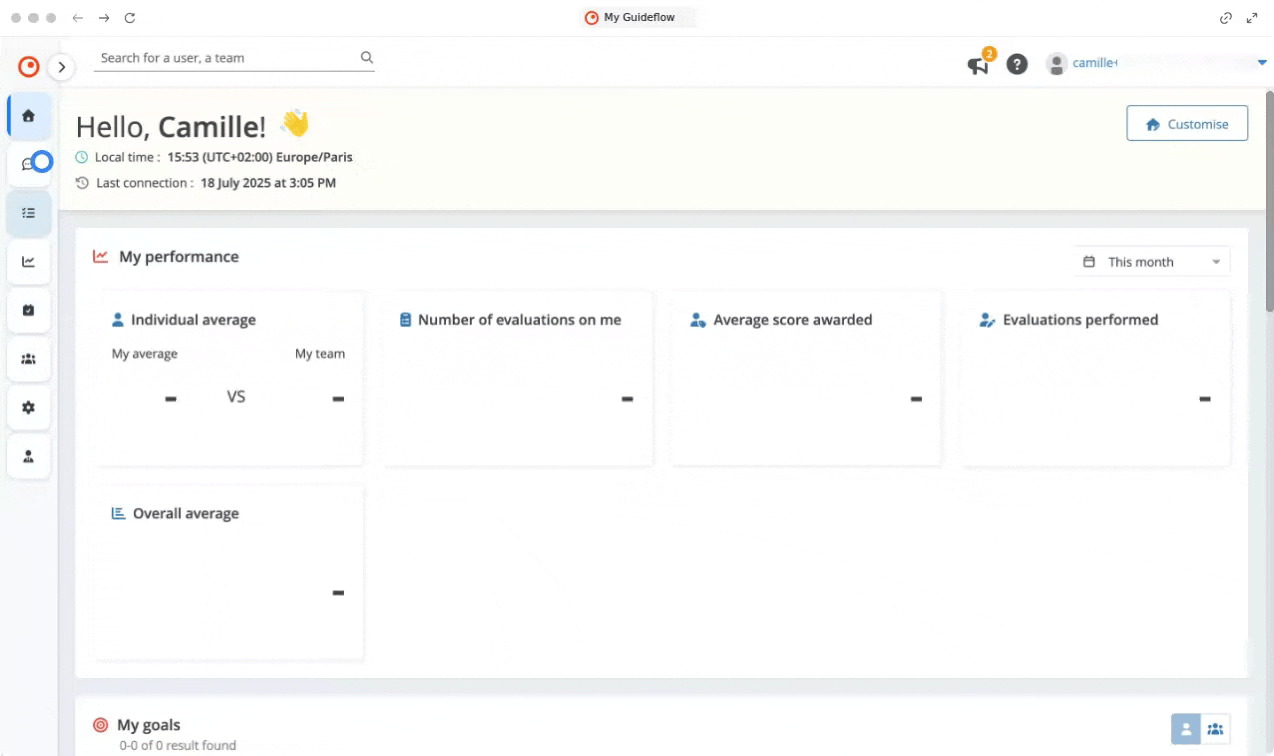Expand the sidebar with the chevron arrow
This screenshot has height=756, width=1274.
click(62, 67)
